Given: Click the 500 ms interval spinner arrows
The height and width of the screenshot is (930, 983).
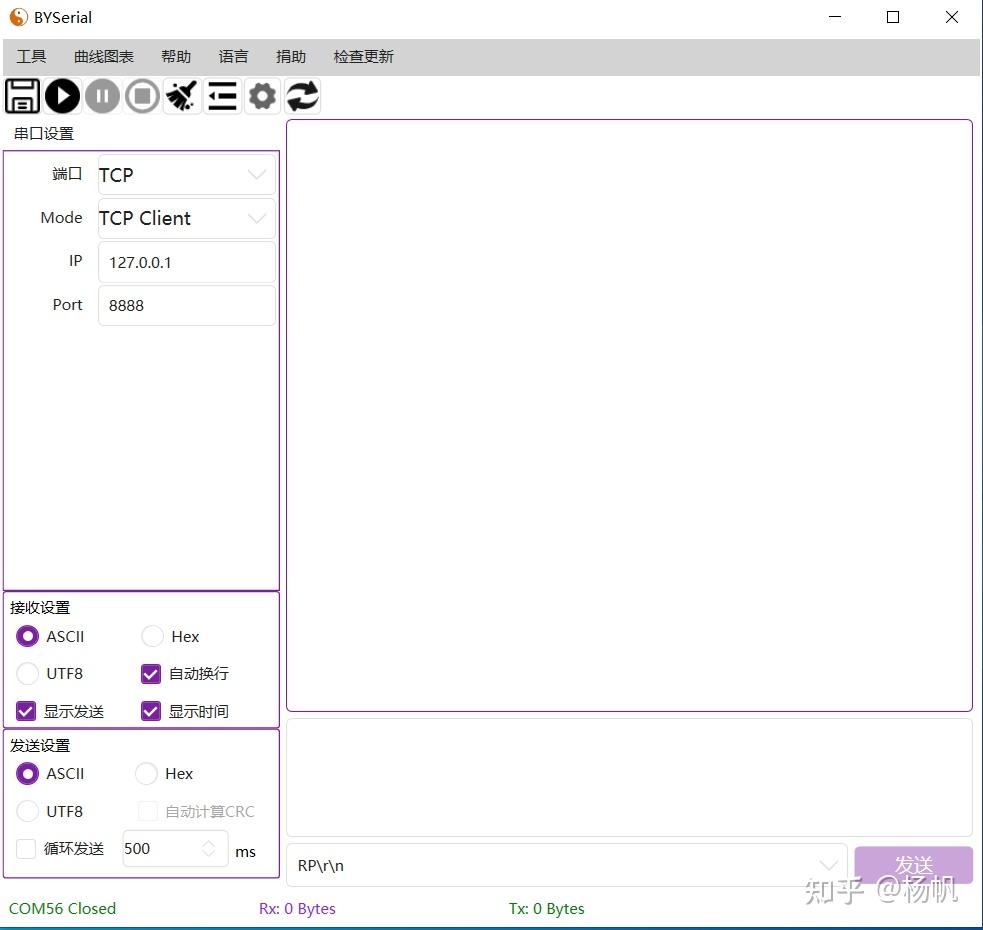Looking at the screenshot, I should click(209, 848).
